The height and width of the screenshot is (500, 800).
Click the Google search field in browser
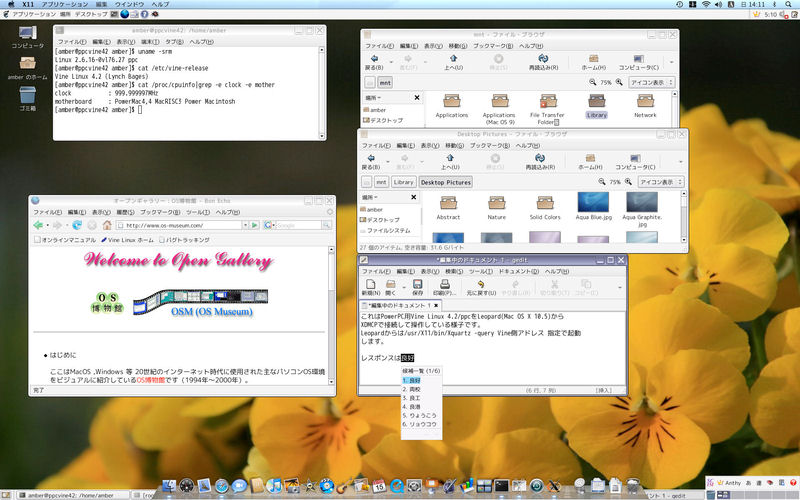(x=297, y=225)
